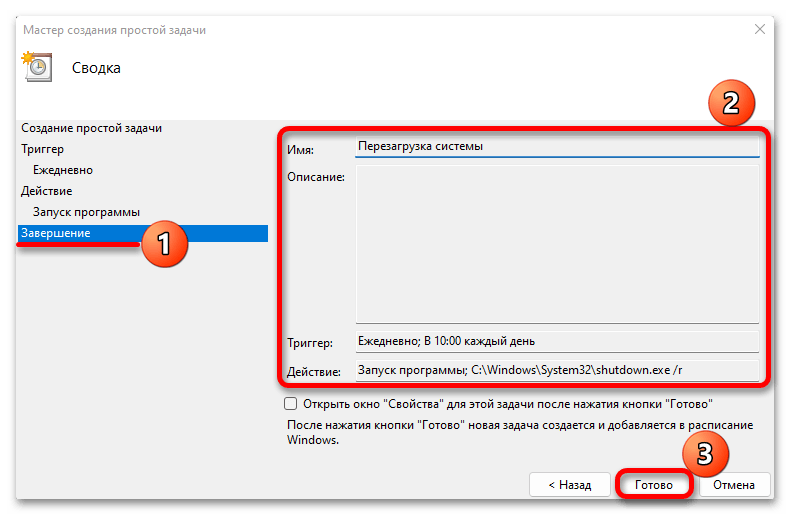Click the Готово button
Image resolution: width=790 pixels, height=515 pixels.
pyautogui.click(x=653, y=484)
